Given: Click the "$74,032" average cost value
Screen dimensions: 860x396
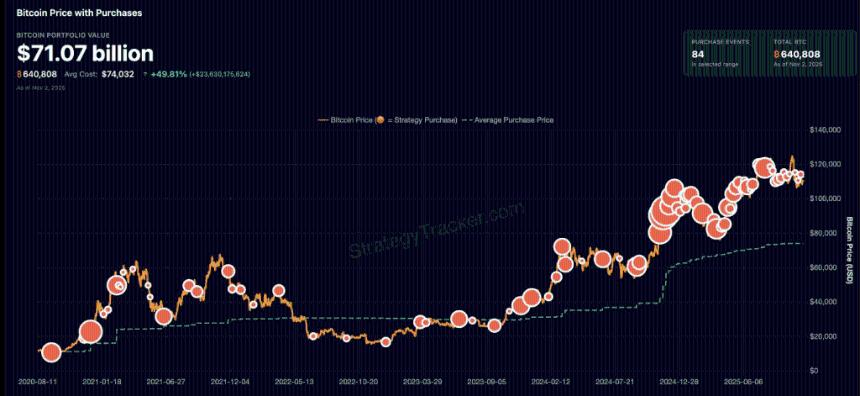Looking at the screenshot, I should click(118, 74).
